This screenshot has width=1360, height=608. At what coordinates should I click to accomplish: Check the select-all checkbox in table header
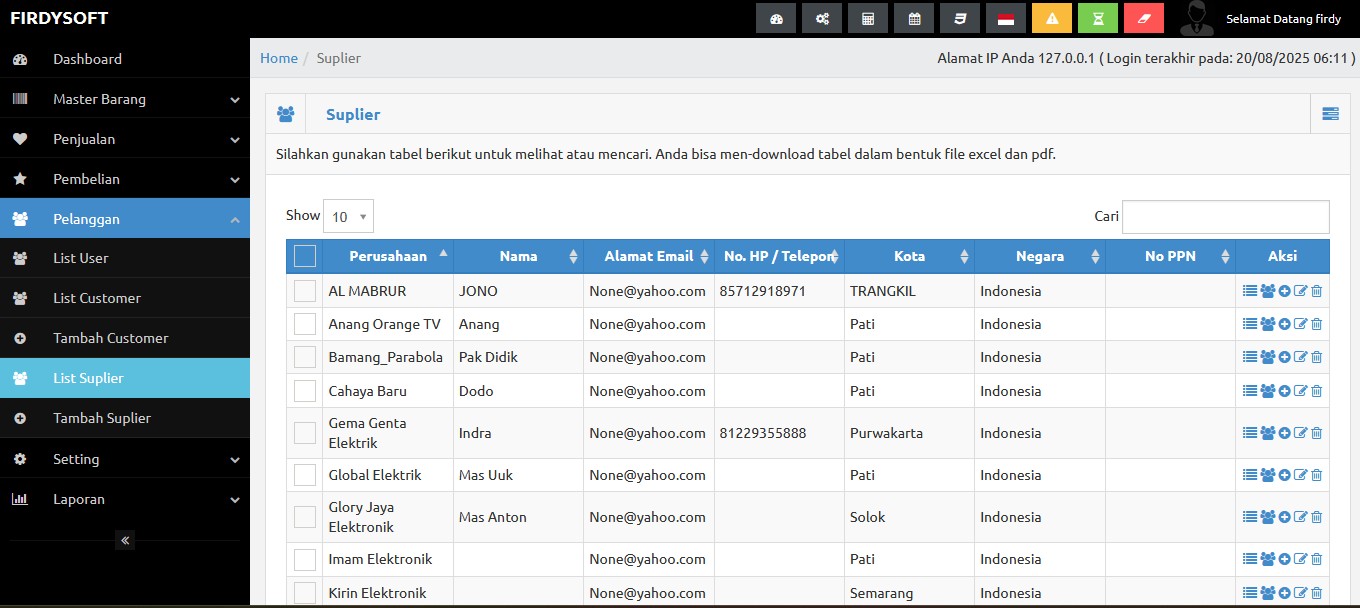point(305,256)
